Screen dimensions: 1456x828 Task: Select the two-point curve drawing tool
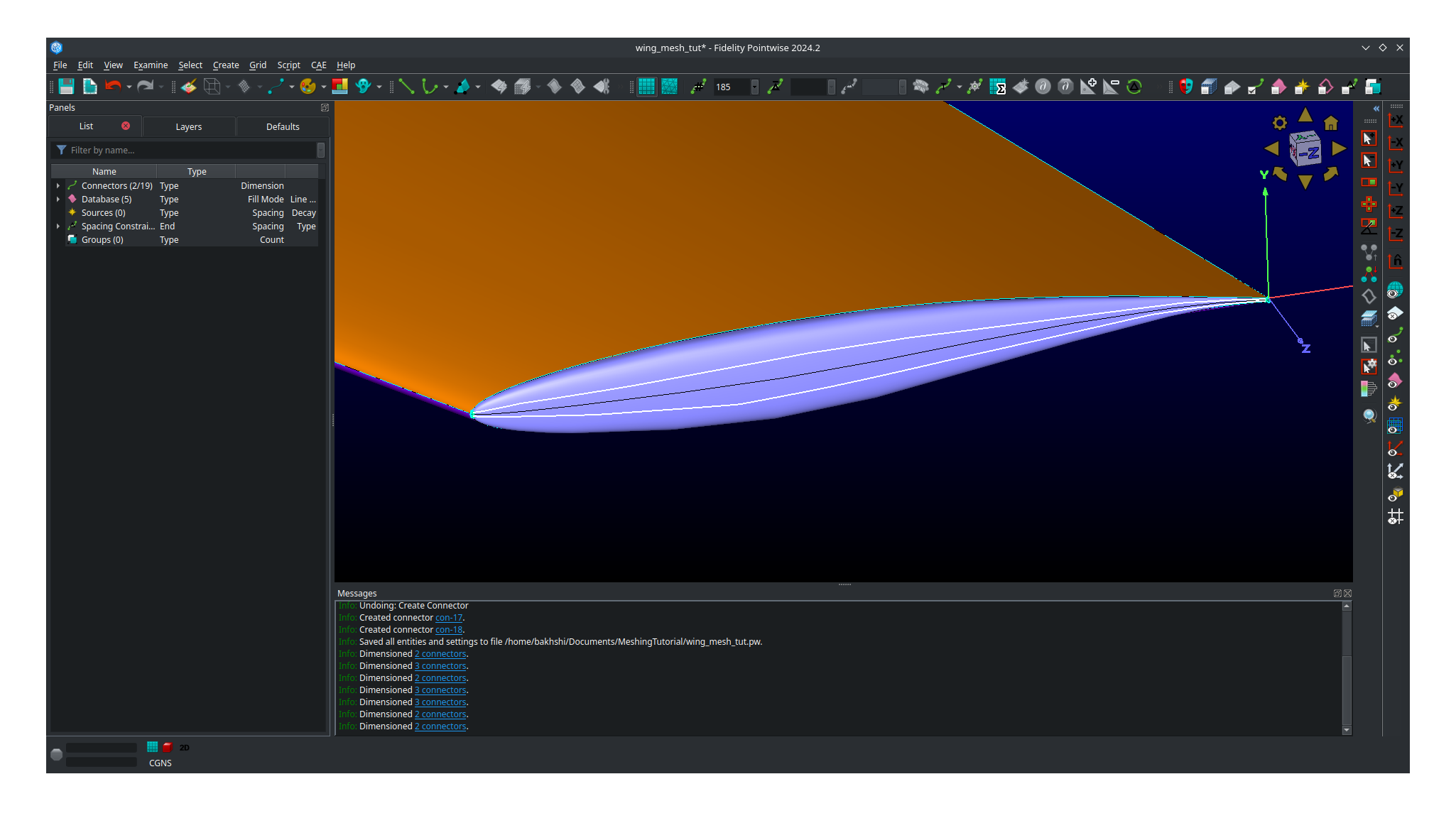click(x=406, y=87)
